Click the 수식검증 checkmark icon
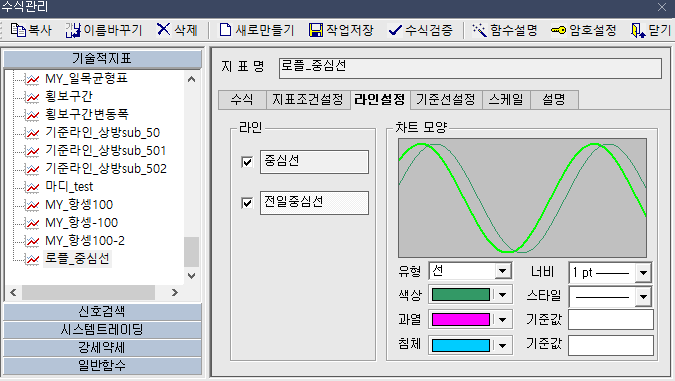This screenshot has width=675, height=381. [x=395, y=30]
